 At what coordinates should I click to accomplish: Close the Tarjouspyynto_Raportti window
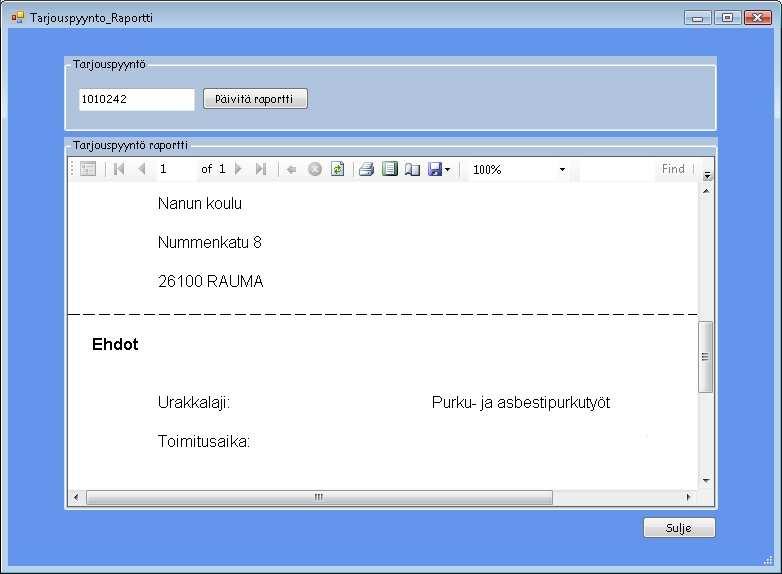point(758,18)
